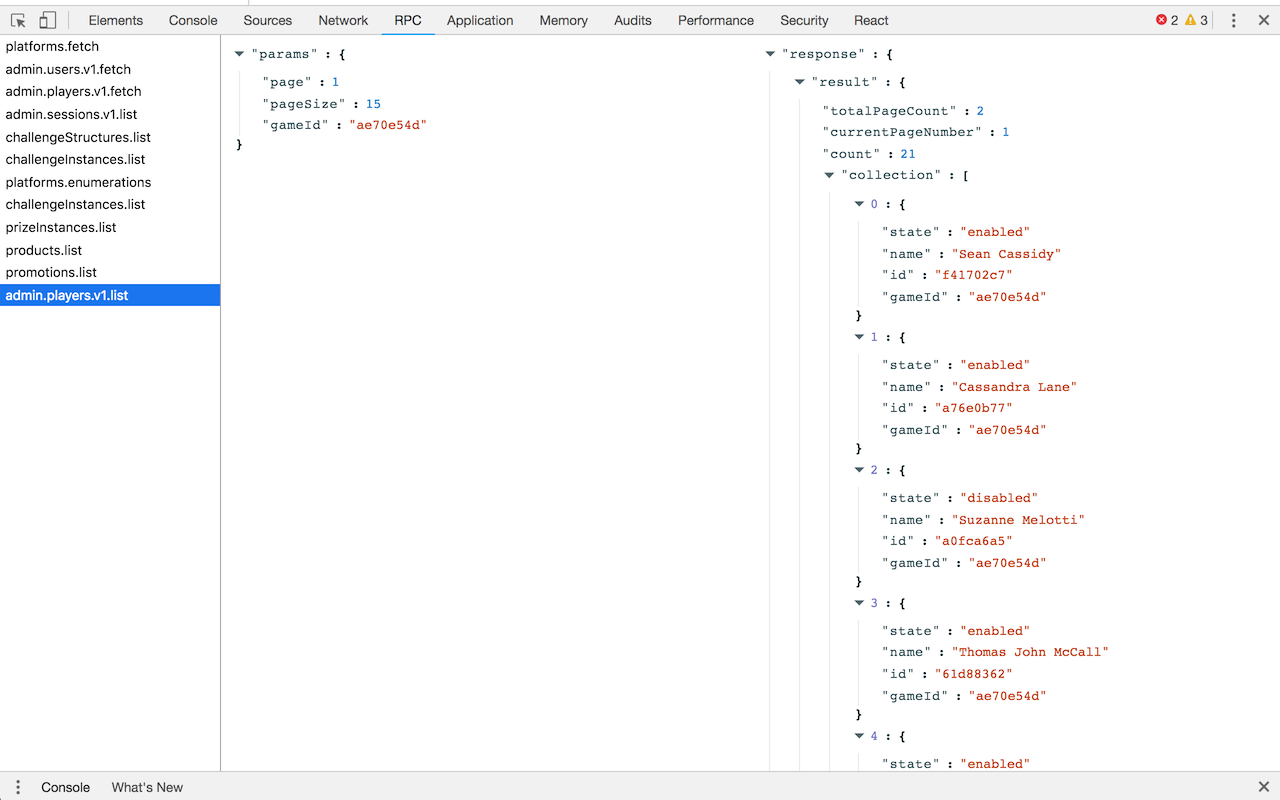Close the bottom console drawer
Image resolution: width=1280 pixels, height=800 pixels.
pos(1264,787)
